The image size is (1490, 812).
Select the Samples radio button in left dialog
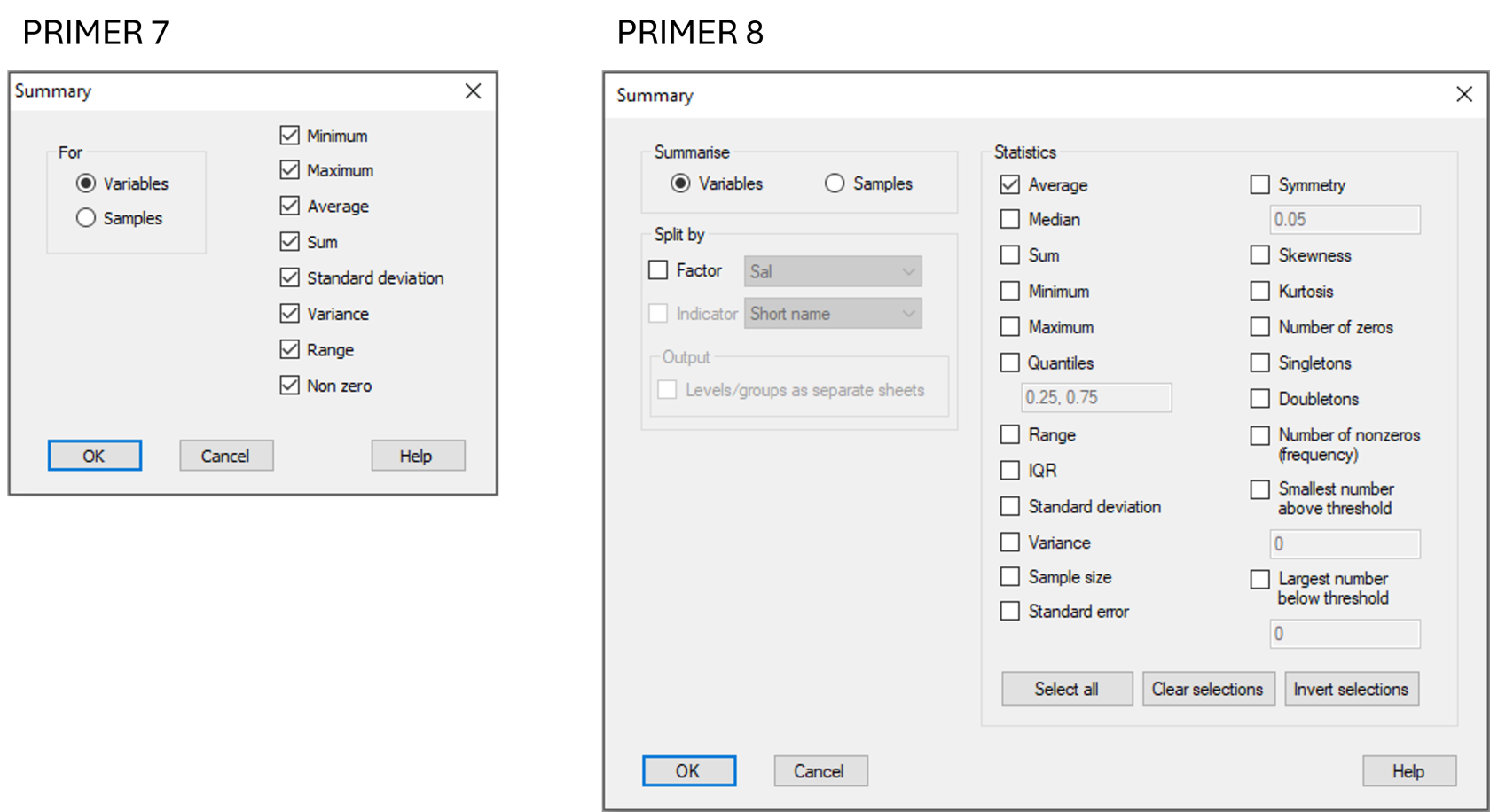[85, 217]
